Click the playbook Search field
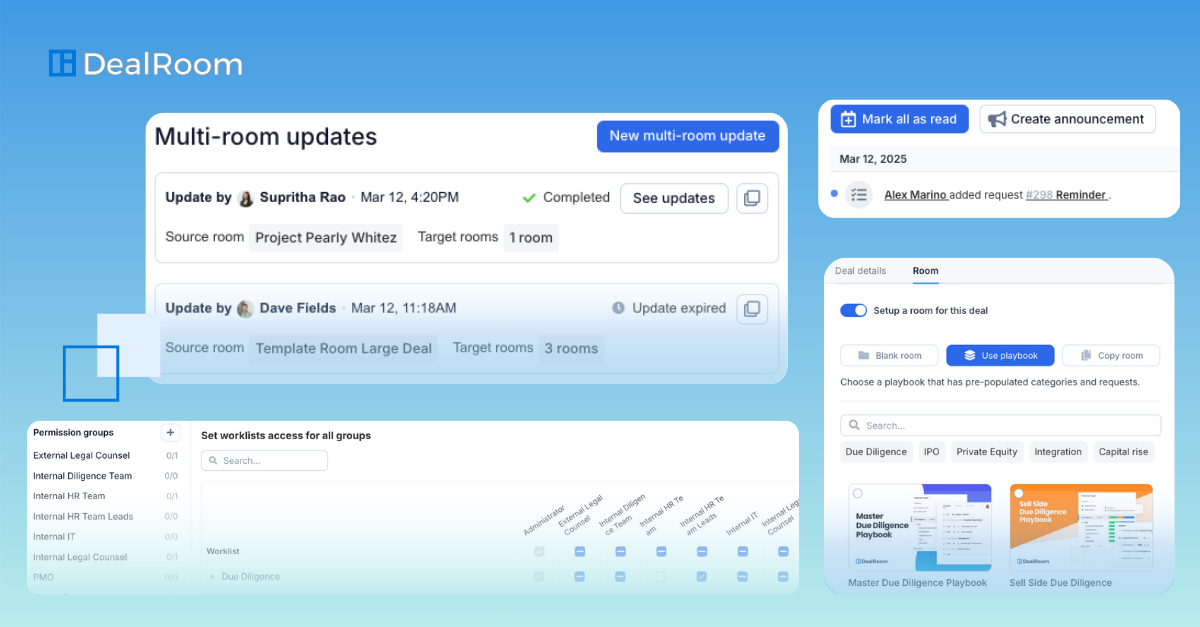The height and width of the screenshot is (627, 1200). [1000, 425]
